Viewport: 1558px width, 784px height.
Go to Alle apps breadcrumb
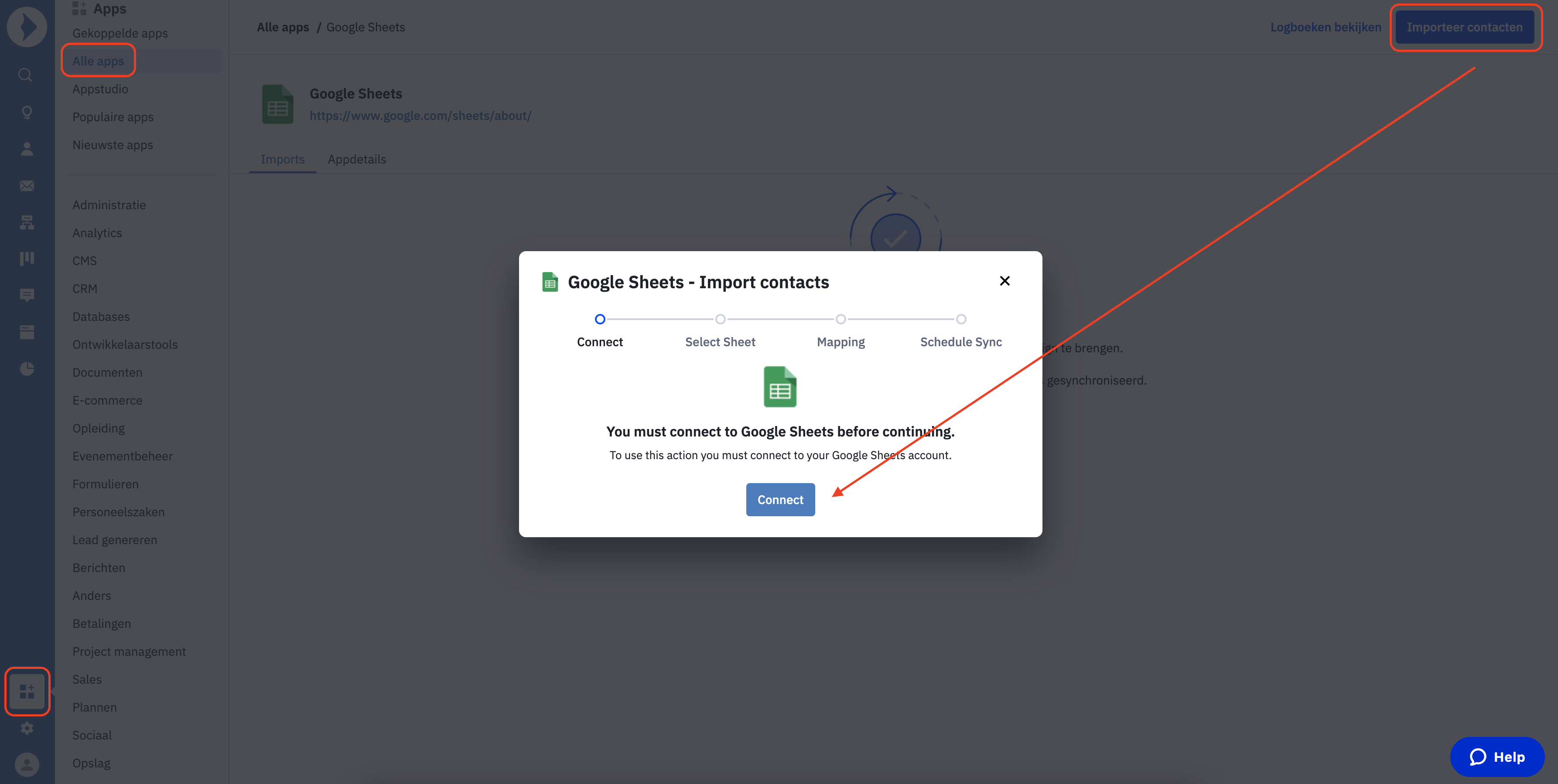(283, 27)
